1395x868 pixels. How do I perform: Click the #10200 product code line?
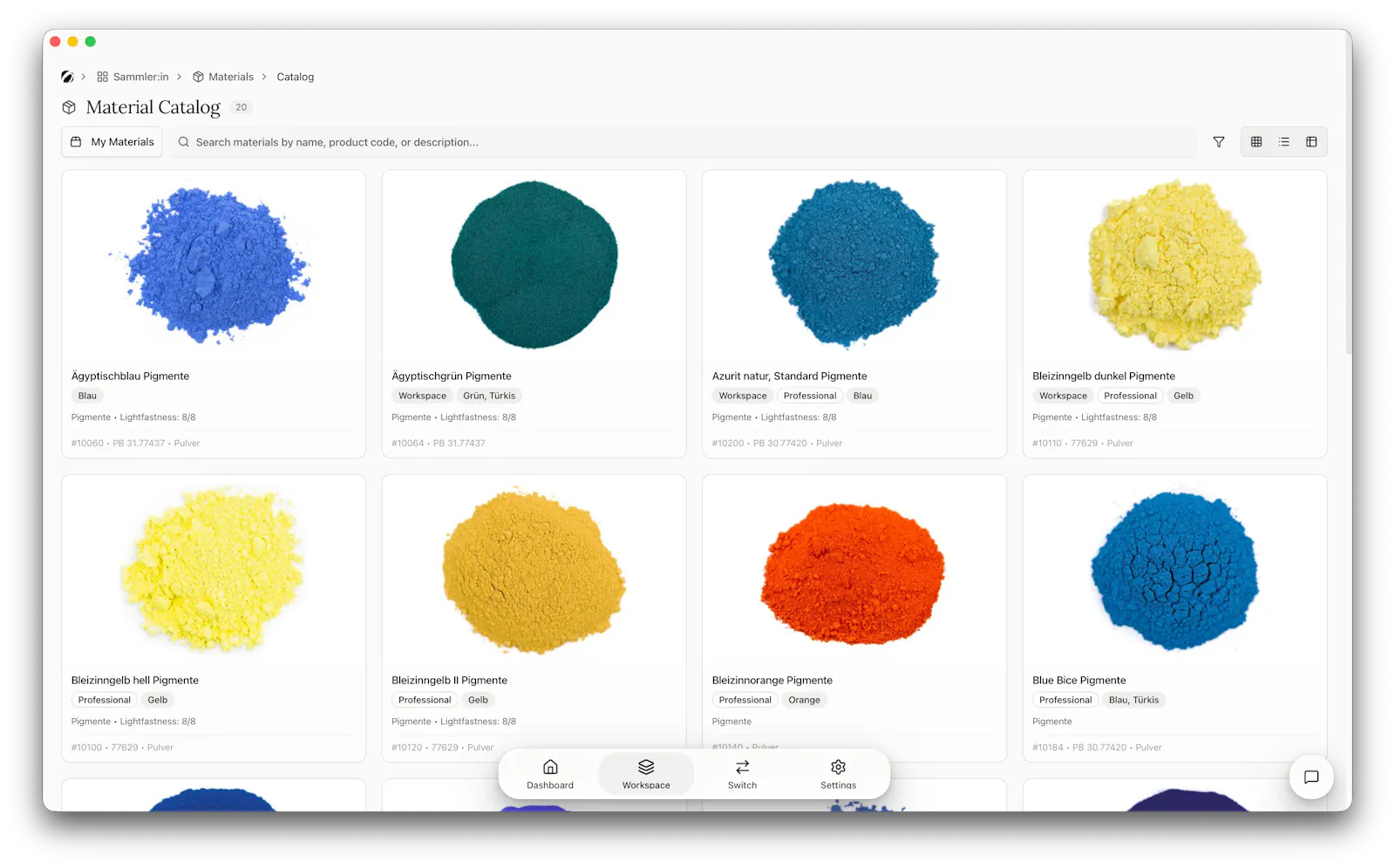[x=777, y=444]
